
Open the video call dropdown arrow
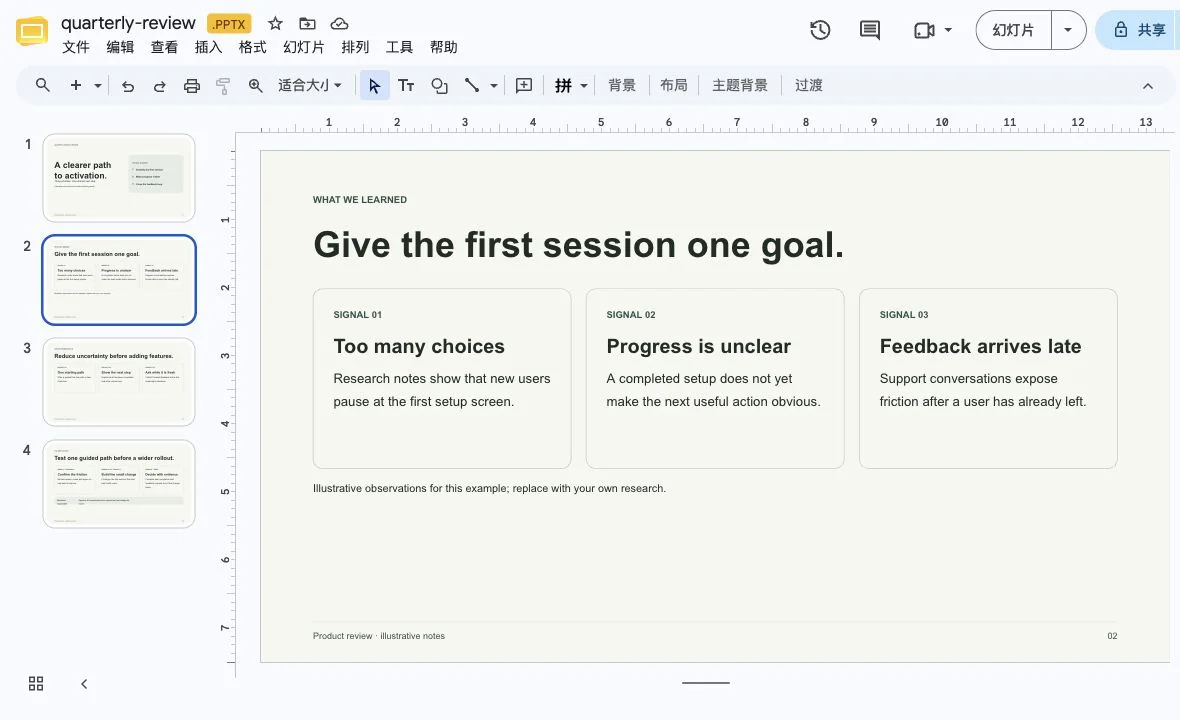(948, 30)
